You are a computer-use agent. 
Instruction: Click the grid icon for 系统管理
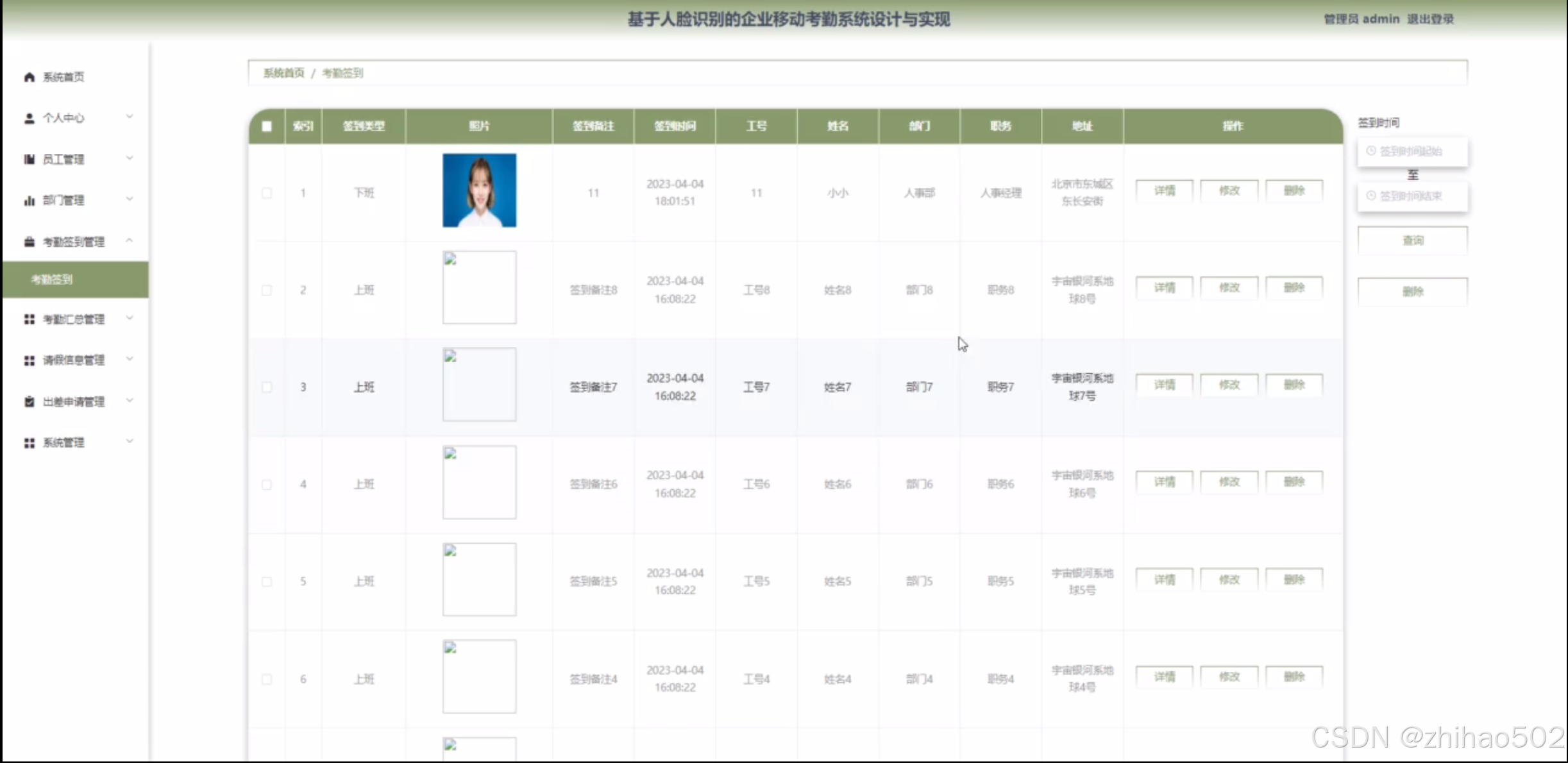click(x=30, y=443)
